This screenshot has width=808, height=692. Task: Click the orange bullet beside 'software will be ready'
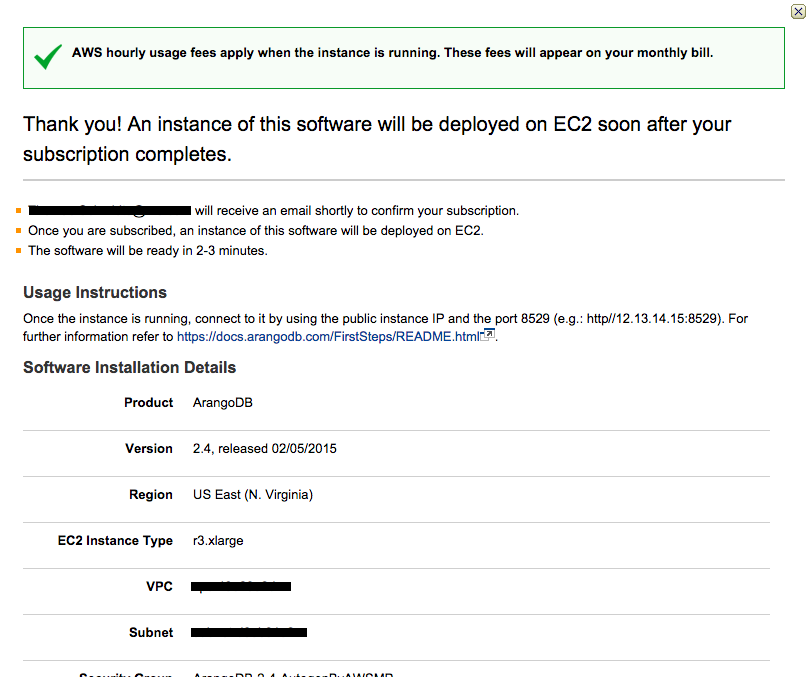tap(18, 251)
